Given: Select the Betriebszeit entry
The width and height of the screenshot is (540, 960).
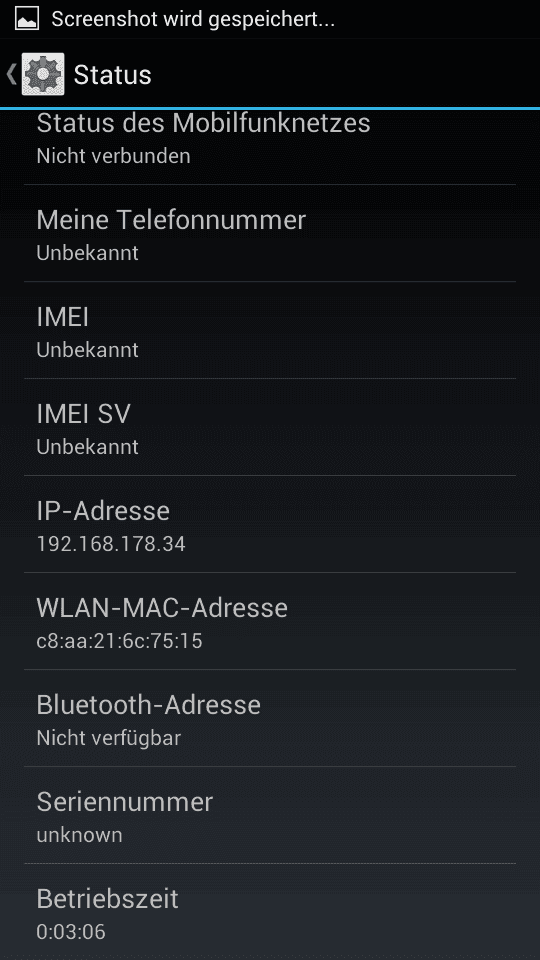Looking at the screenshot, I should [x=270, y=912].
